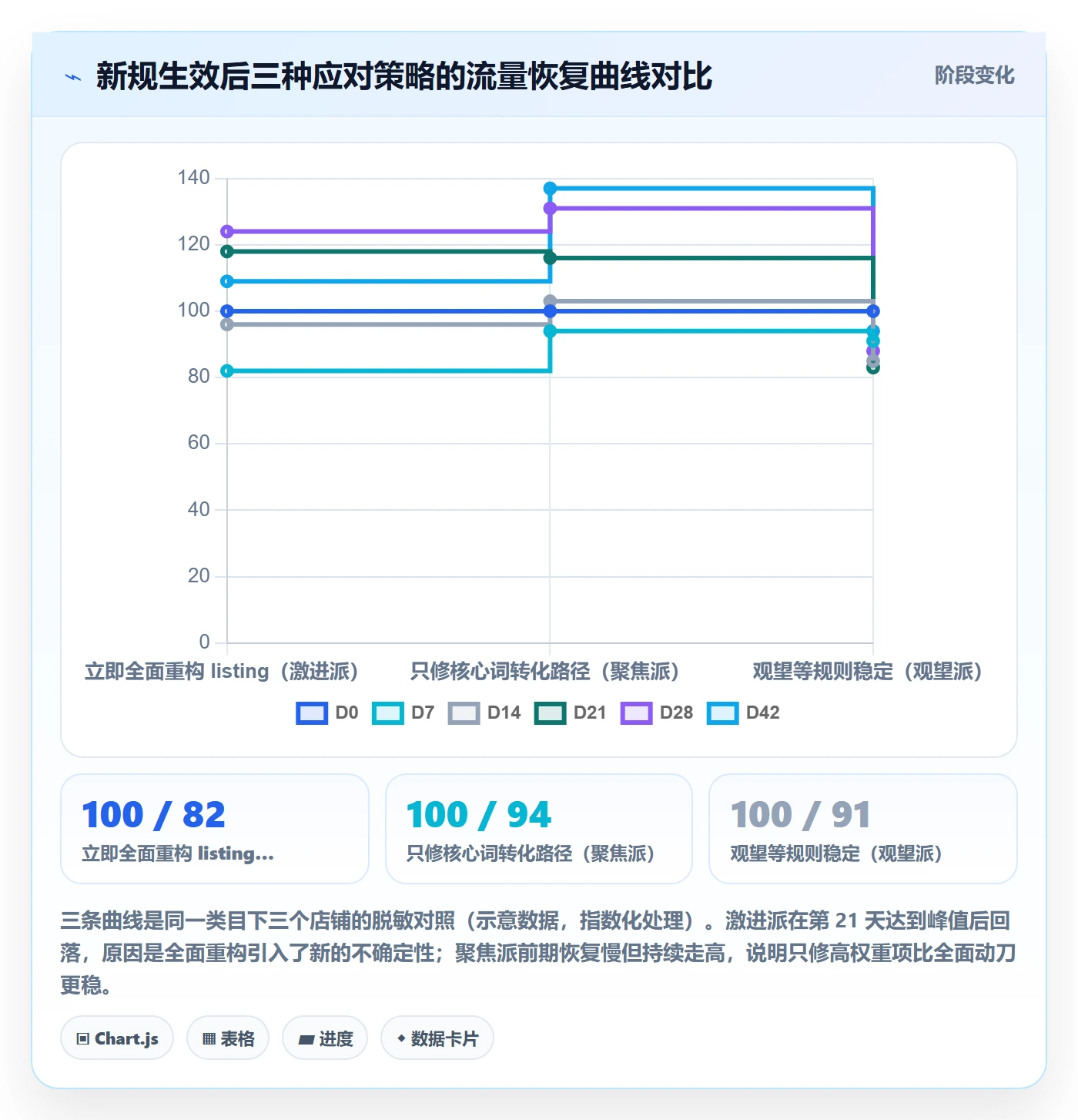Click the y-axis label 60
The width and height of the screenshot is (1078, 1120).
[199, 443]
